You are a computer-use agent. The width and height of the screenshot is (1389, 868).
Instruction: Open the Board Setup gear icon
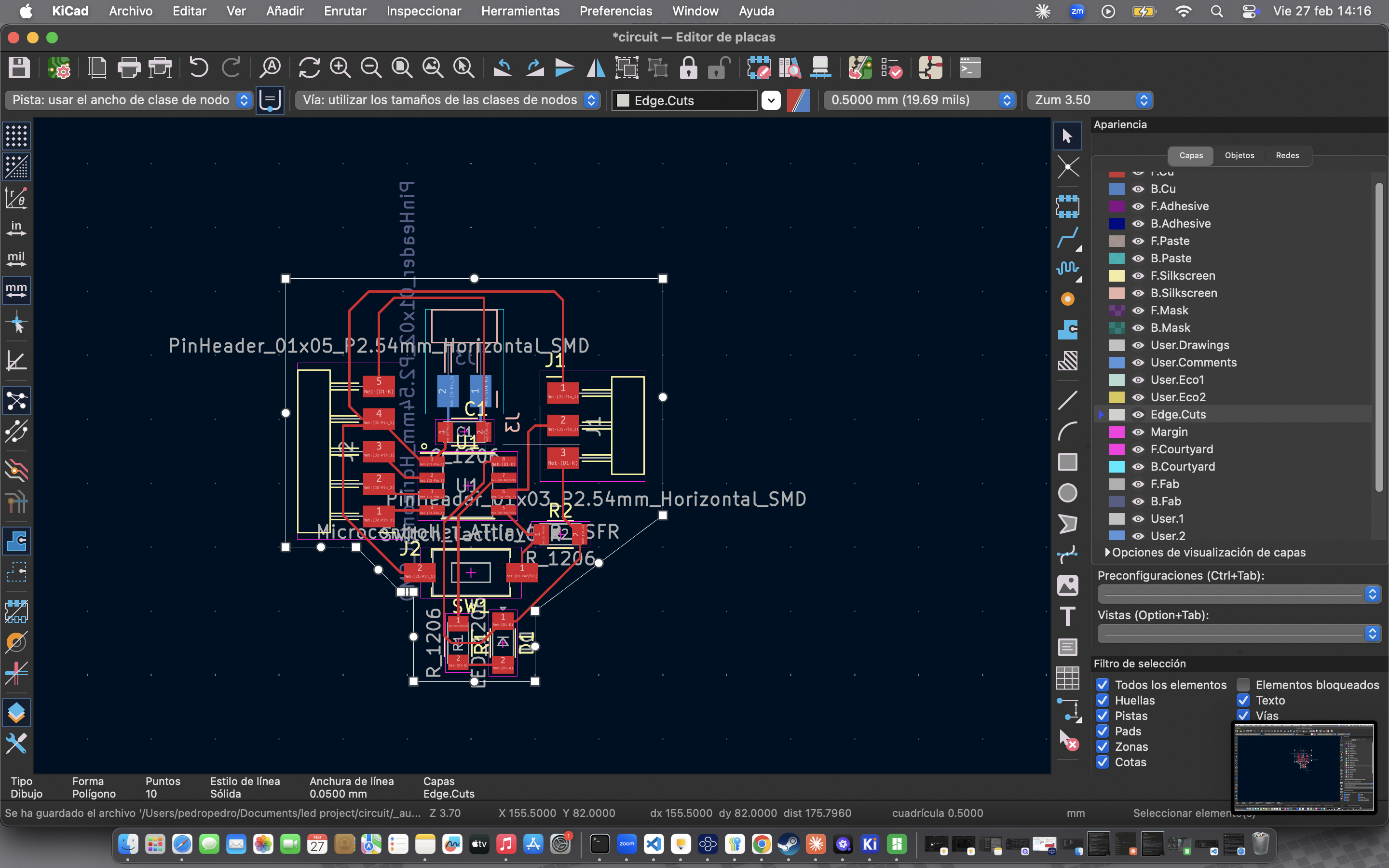[x=60, y=67]
